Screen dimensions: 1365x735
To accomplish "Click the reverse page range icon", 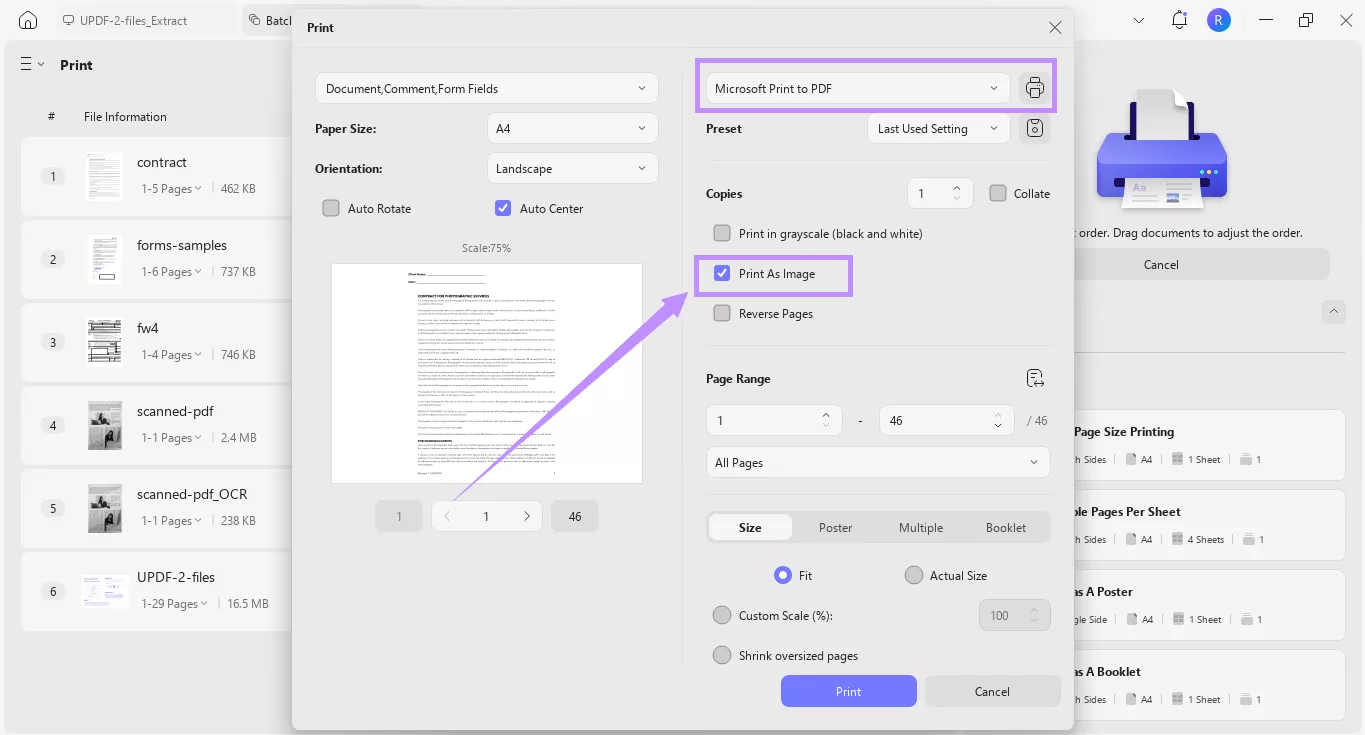I will click(x=1035, y=378).
